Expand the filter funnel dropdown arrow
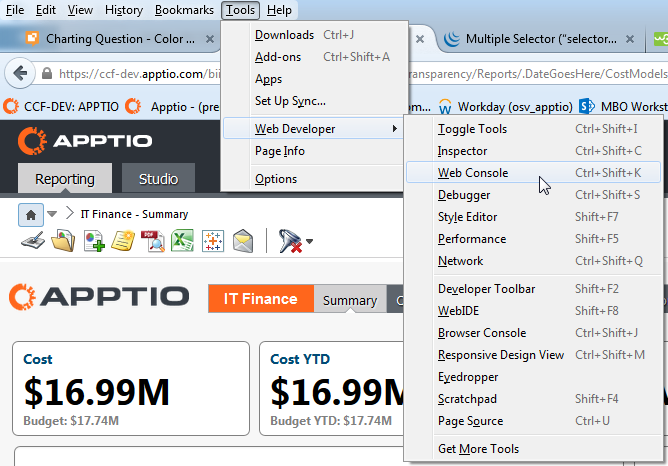The height and width of the screenshot is (466, 668). click(310, 241)
